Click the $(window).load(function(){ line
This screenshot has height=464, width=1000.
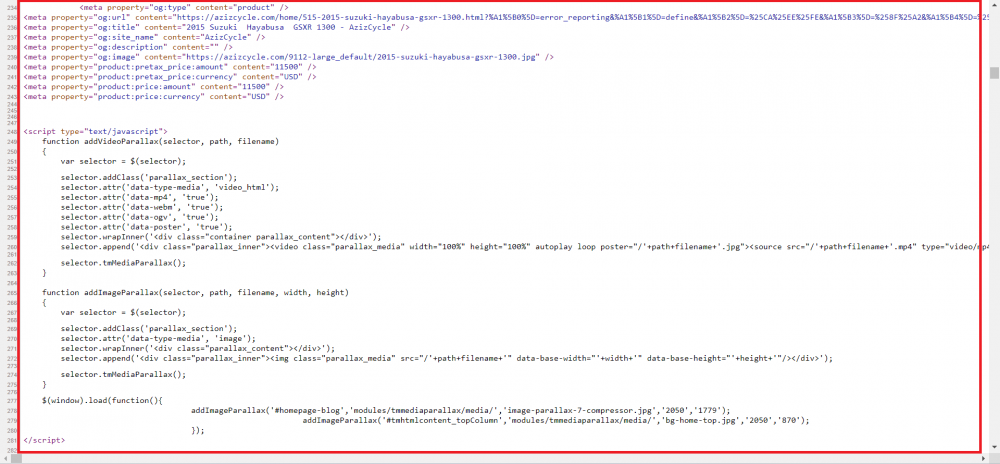pos(102,400)
